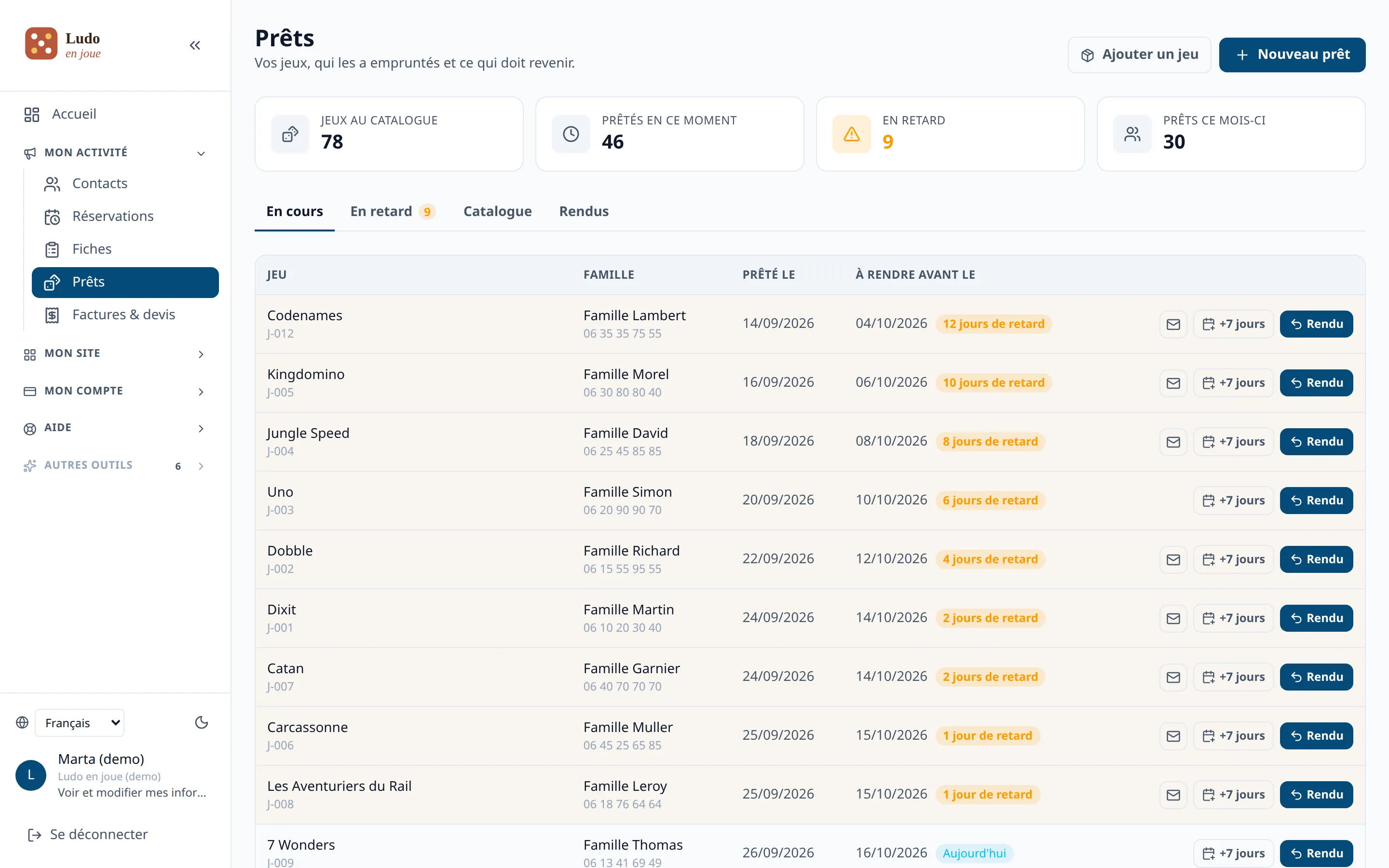This screenshot has width=1389, height=868.
Task: Send email reminder to Famille Morel
Action: (x=1172, y=383)
